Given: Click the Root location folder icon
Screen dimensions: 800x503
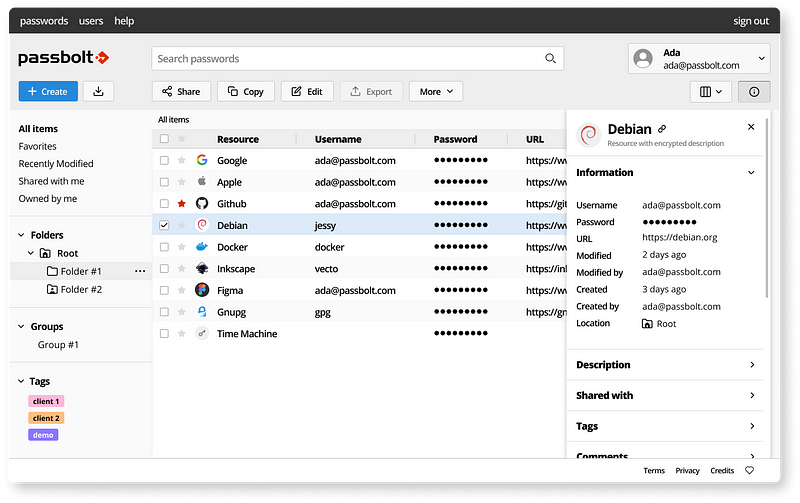Looking at the screenshot, I should (647, 323).
